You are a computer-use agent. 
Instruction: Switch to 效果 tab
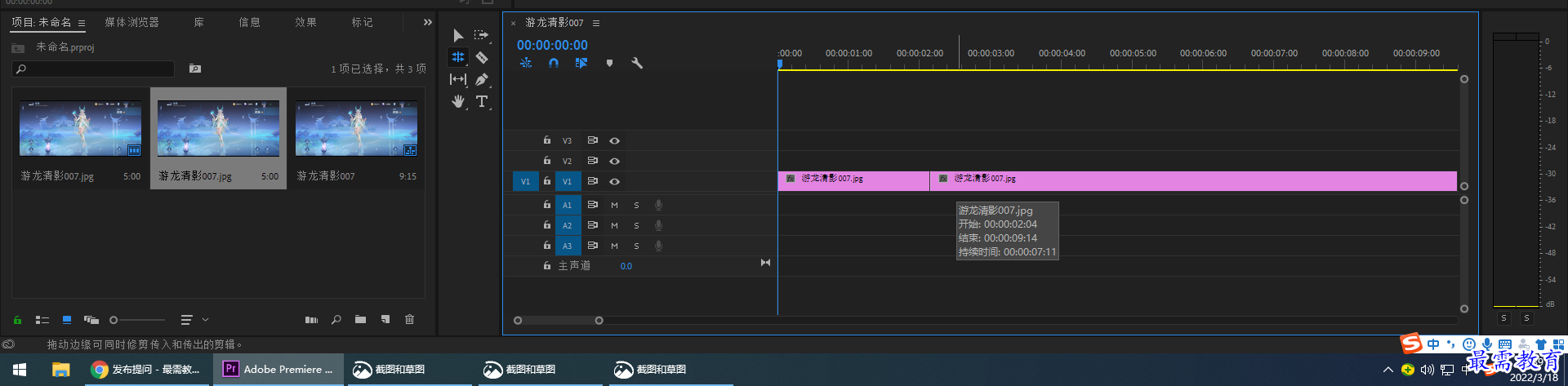coord(305,22)
